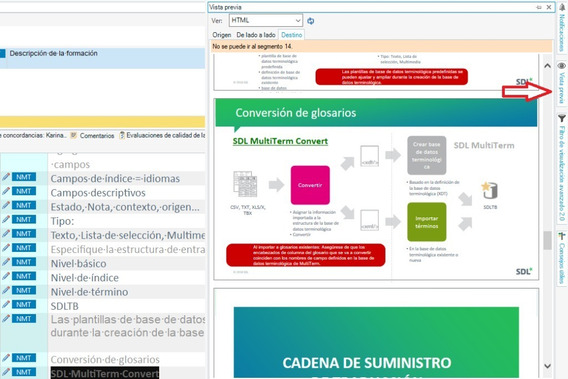Open the Comentarios tab
This screenshot has height=379, width=568.
pyautogui.click(x=93, y=136)
